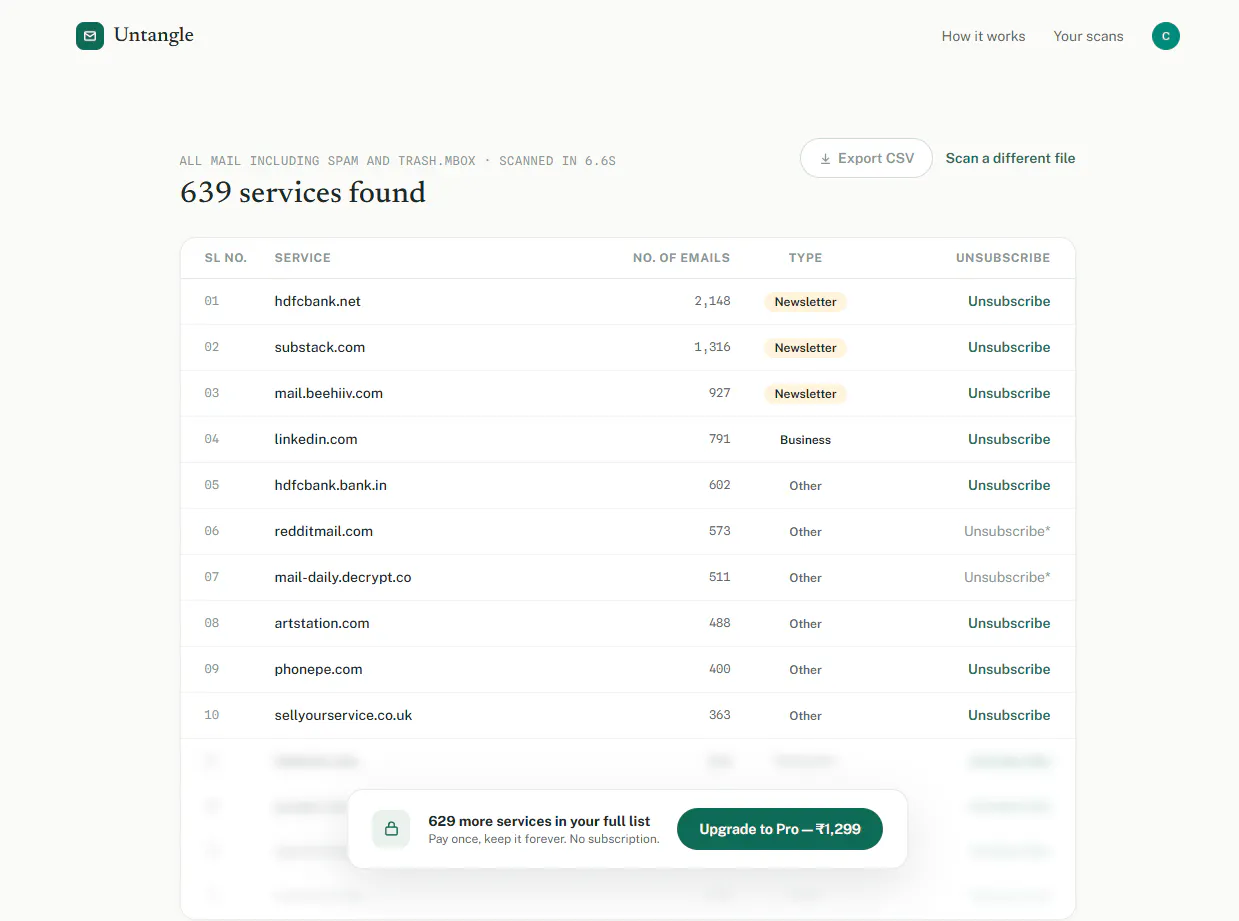
Task: Click the email count 602
Action: pos(719,485)
